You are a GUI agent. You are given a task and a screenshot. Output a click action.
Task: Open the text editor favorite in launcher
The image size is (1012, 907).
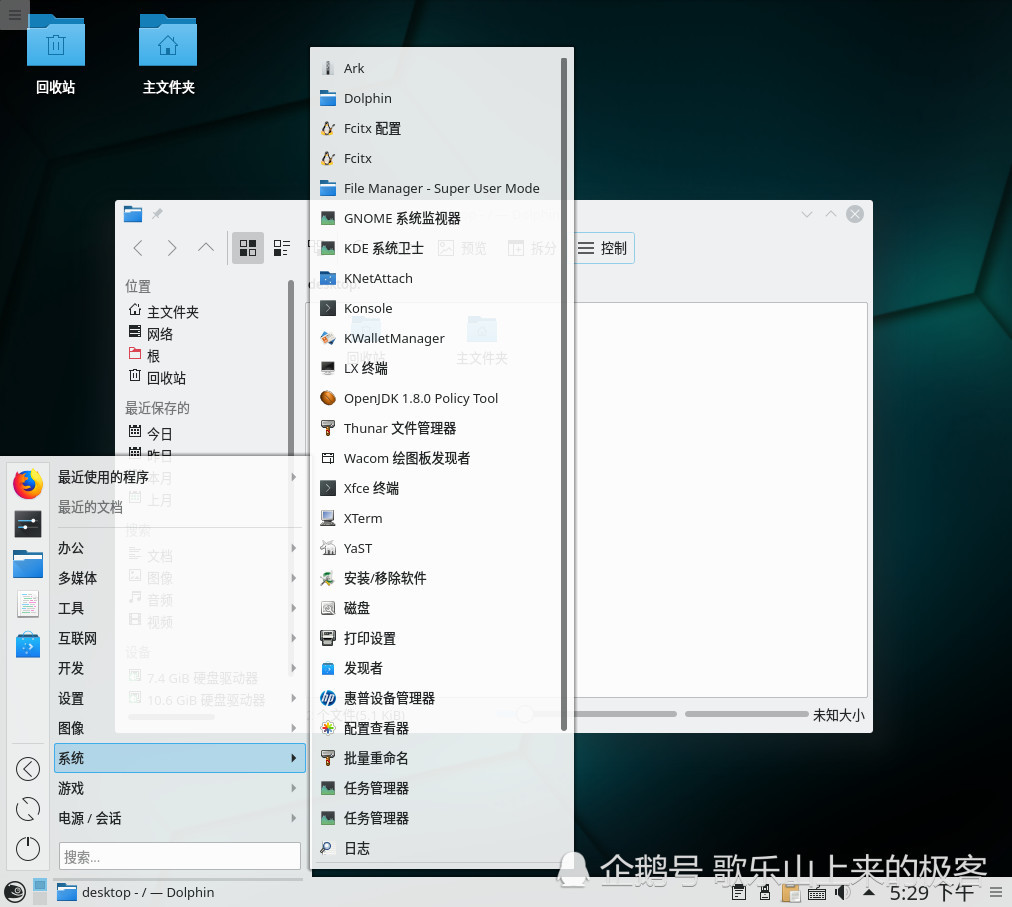[x=28, y=605]
